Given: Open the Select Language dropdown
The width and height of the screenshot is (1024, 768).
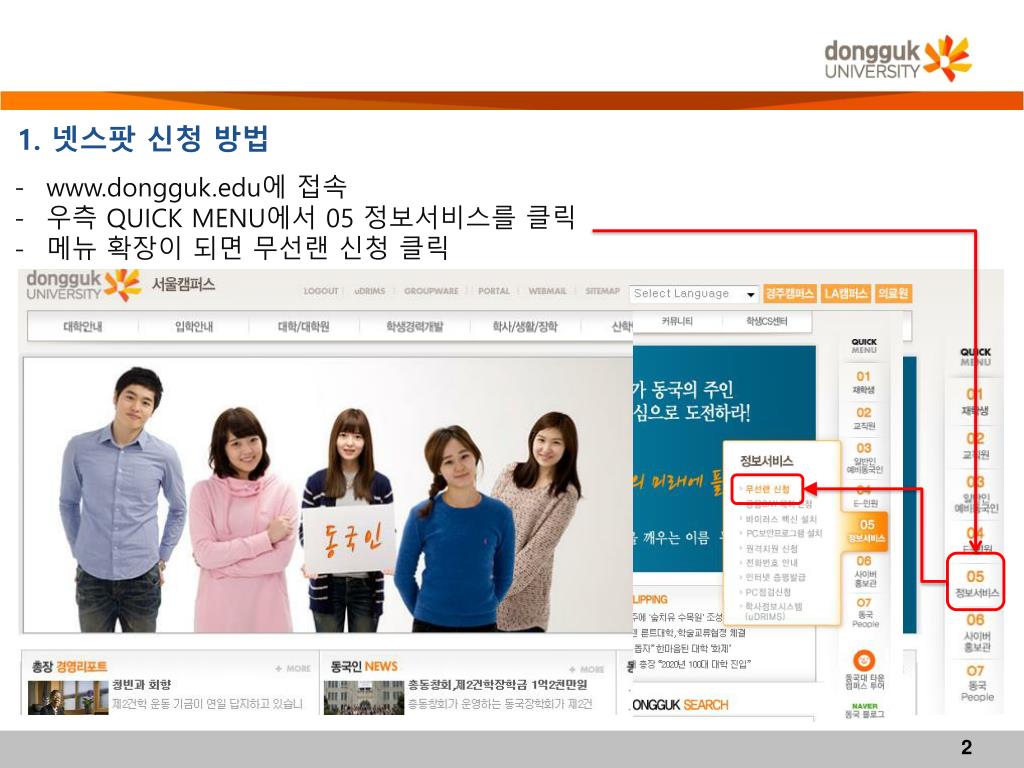Looking at the screenshot, I should (x=694, y=294).
